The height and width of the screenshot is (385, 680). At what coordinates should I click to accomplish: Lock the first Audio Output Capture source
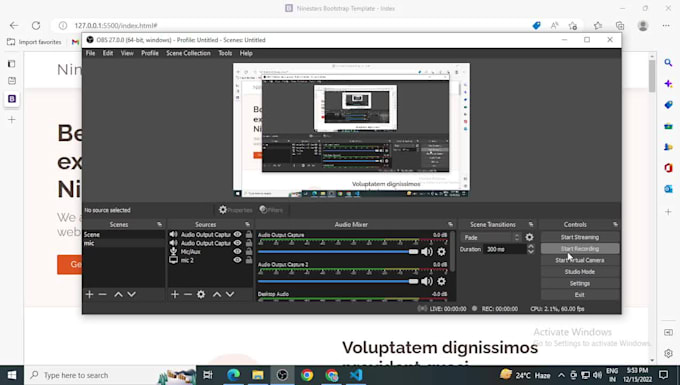click(x=249, y=235)
